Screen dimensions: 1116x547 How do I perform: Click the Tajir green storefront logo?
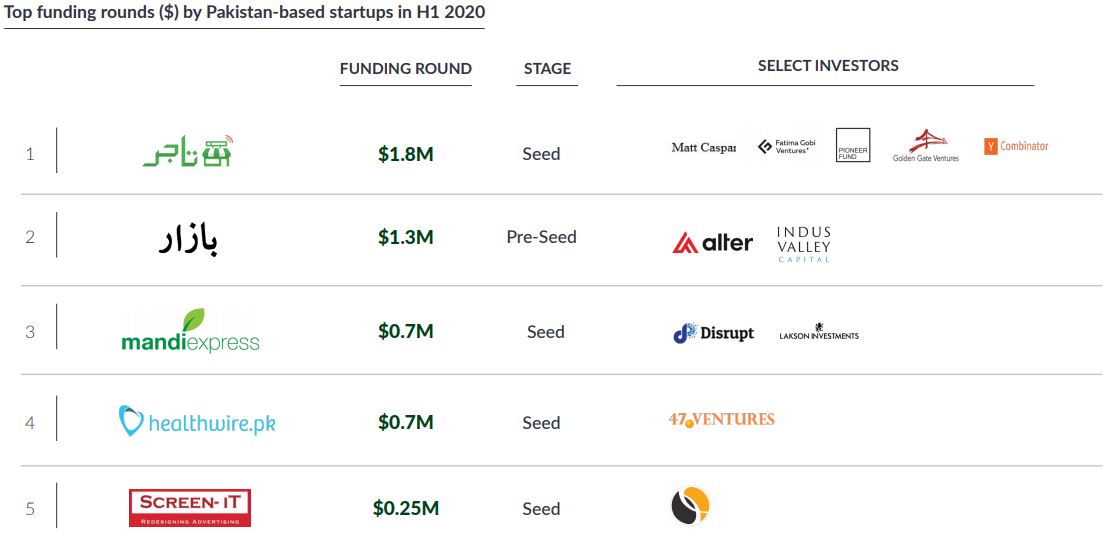189,151
